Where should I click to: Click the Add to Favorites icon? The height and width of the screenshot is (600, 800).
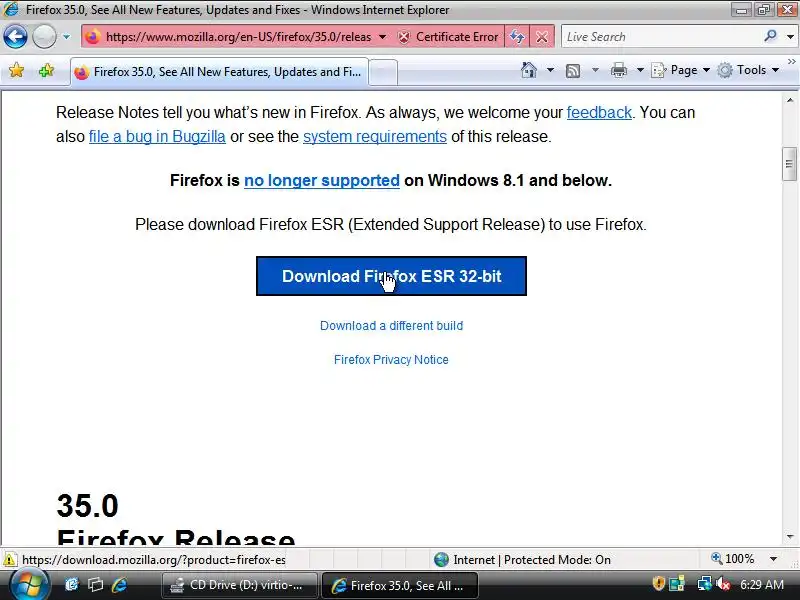(46, 70)
